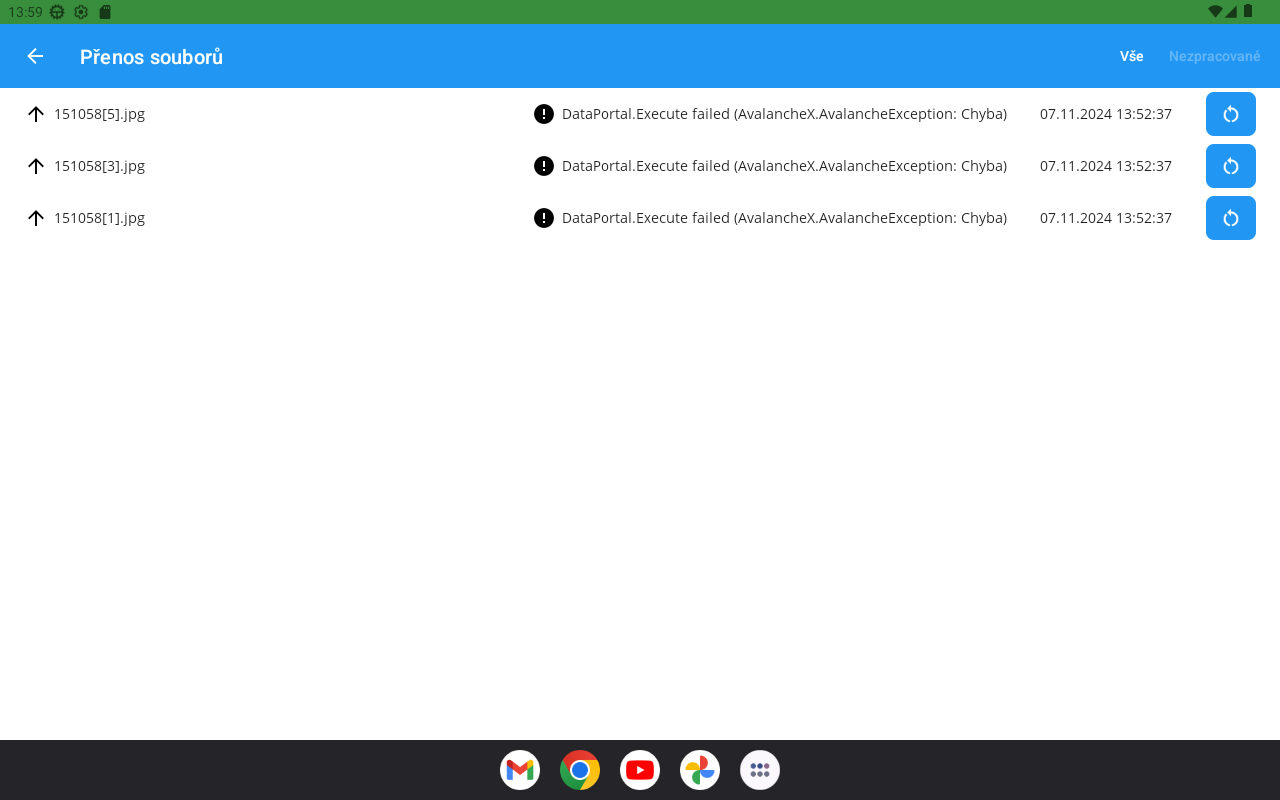The height and width of the screenshot is (800, 1280).
Task: Click the error icon for 151058[5].jpg
Action: point(543,114)
